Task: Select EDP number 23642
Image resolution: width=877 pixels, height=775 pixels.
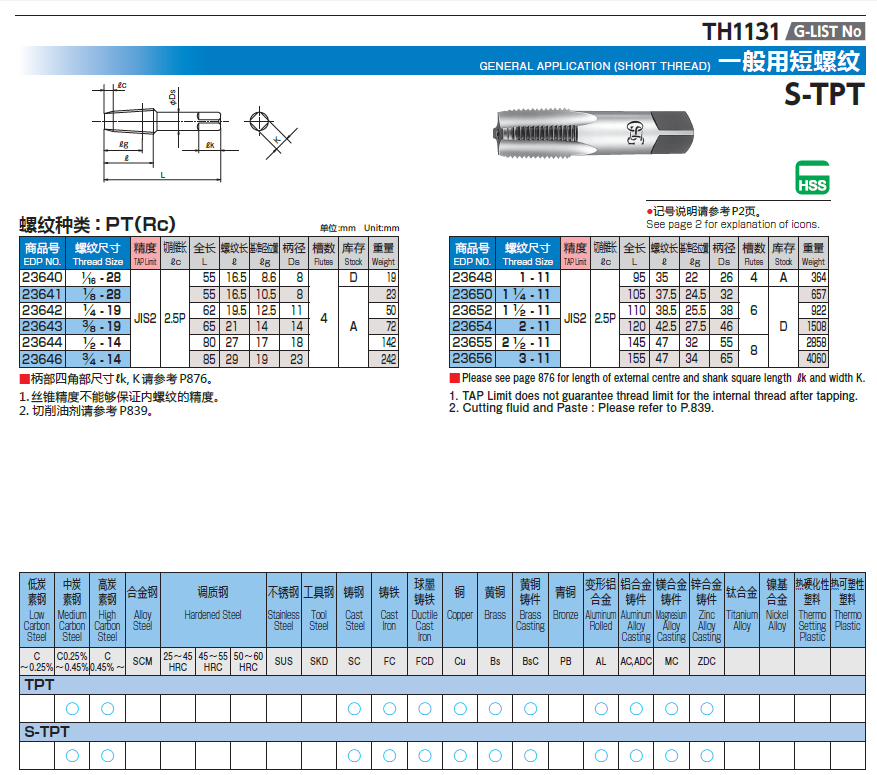Action: pos(43,310)
